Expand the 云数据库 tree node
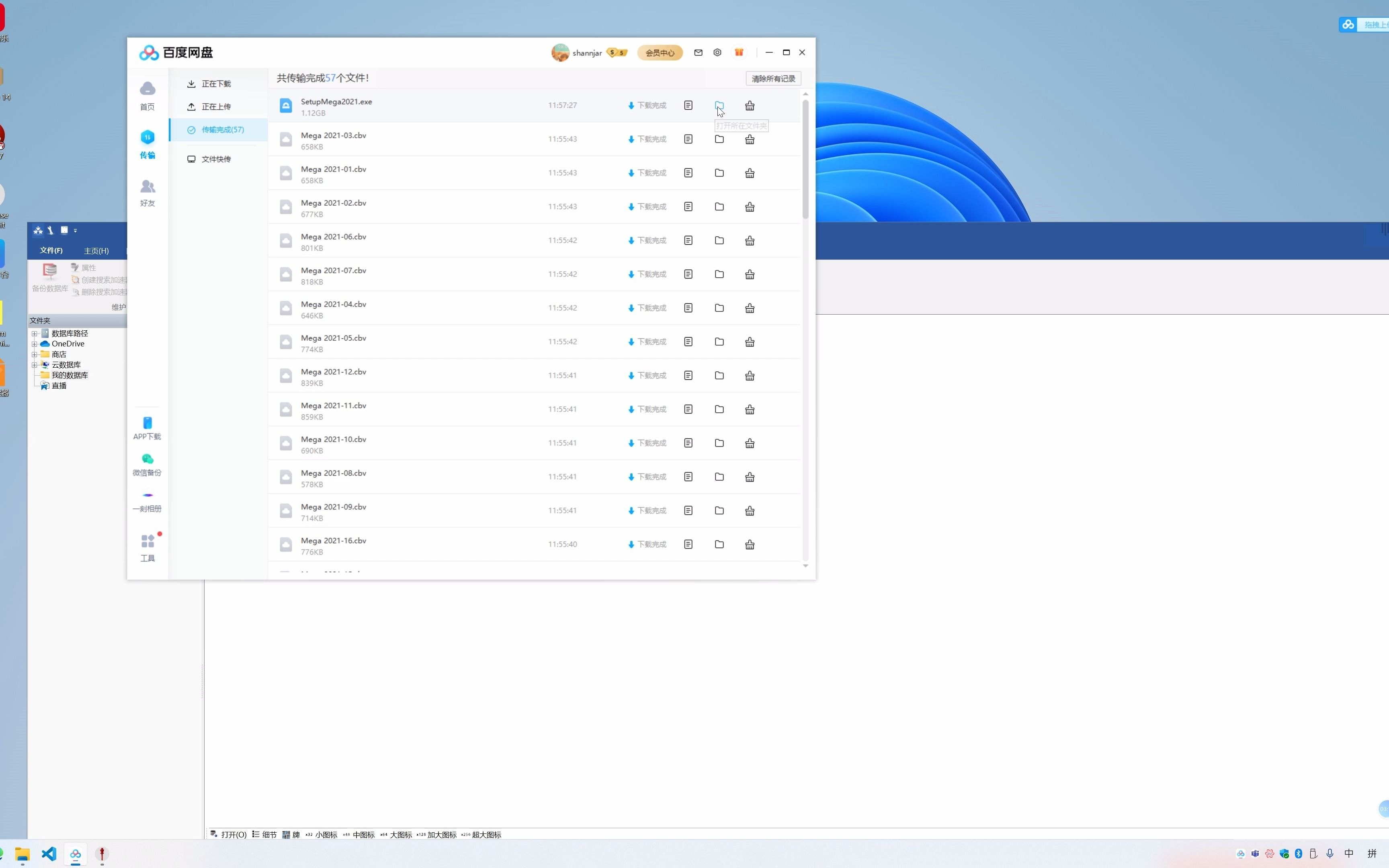1389x868 pixels. pyautogui.click(x=35, y=364)
